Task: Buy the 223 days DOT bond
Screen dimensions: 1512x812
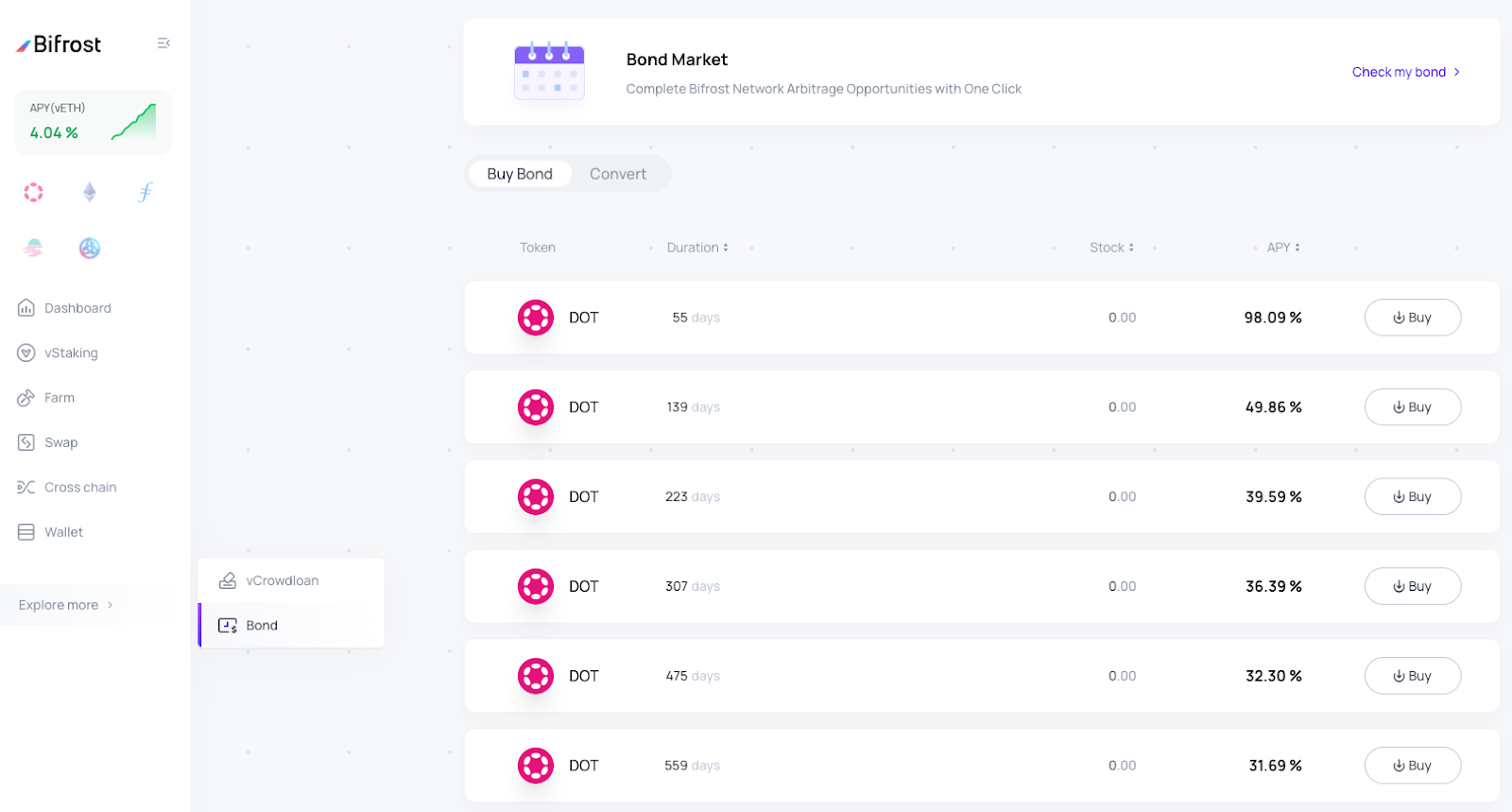Action: tap(1413, 497)
